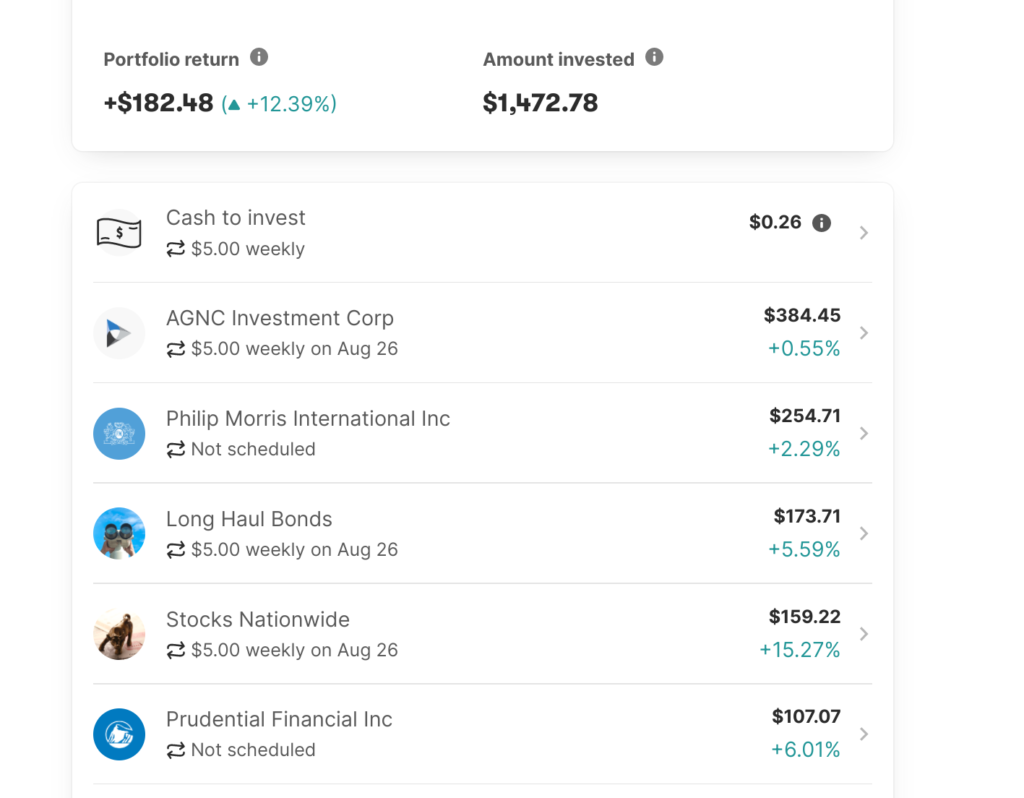The width and height of the screenshot is (1024, 798).
Task: Open AGNC Investment Corp details chevron
Action: coord(864,333)
